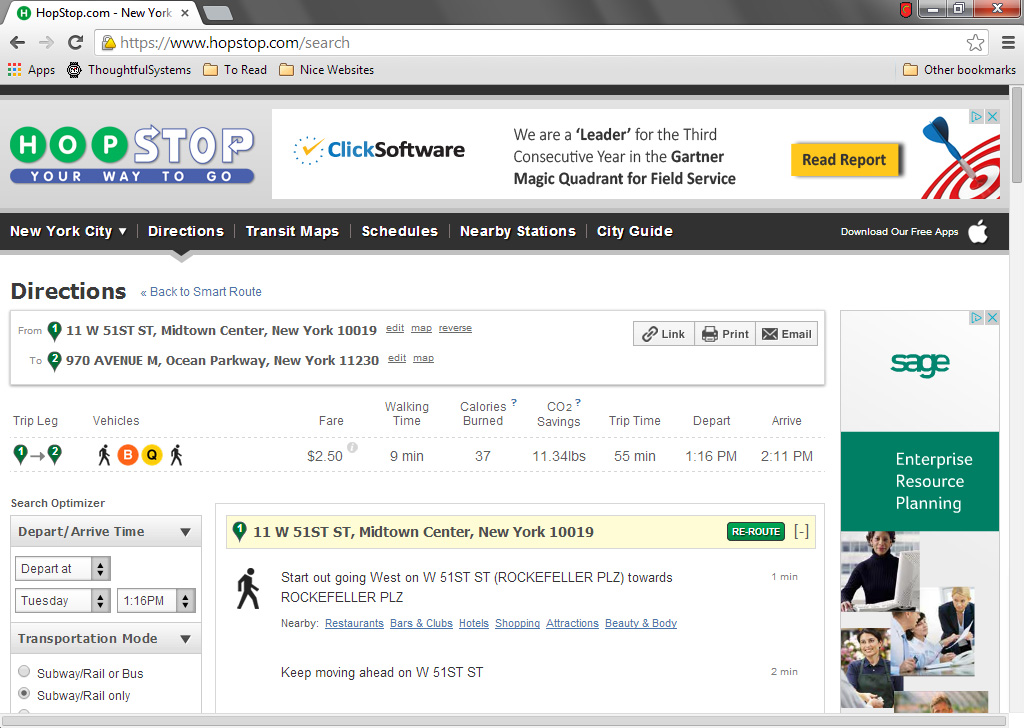Click the browser forward arrow

click(46, 43)
